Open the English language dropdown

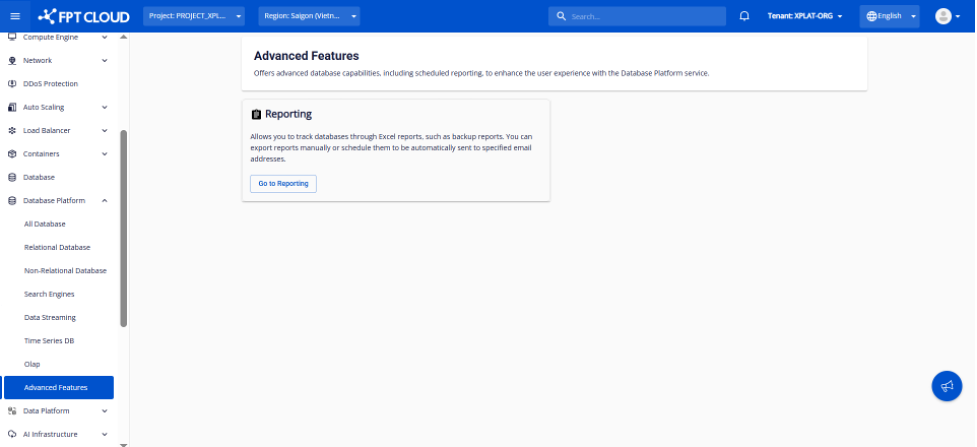click(889, 16)
